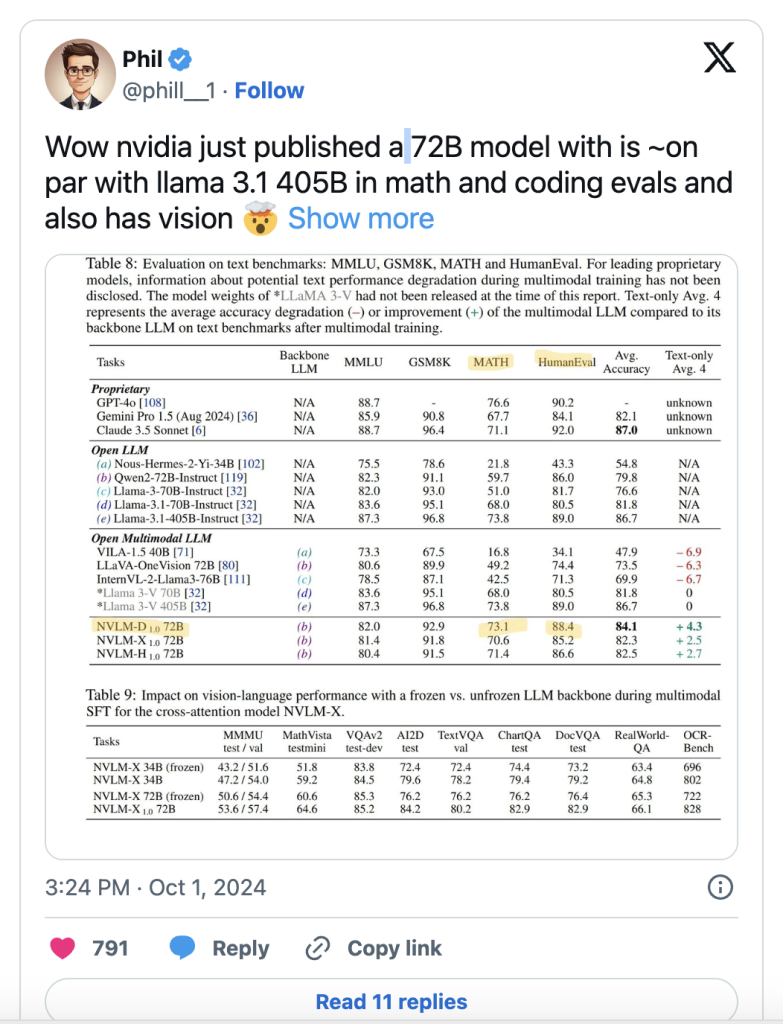Expand the tweet with Show more
783x1024 pixels.
coord(361,219)
